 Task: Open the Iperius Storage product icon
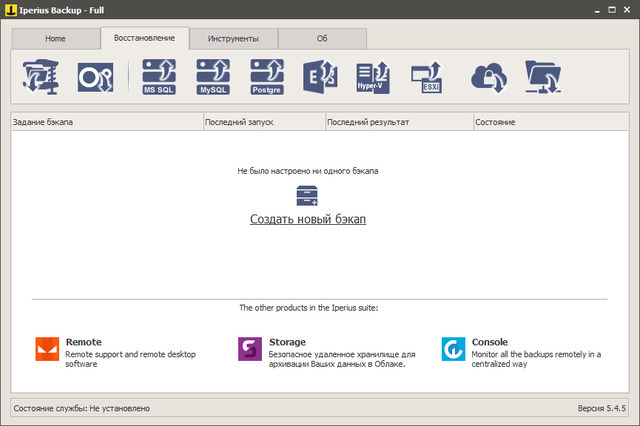pyautogui.click(x=250, y=349)
